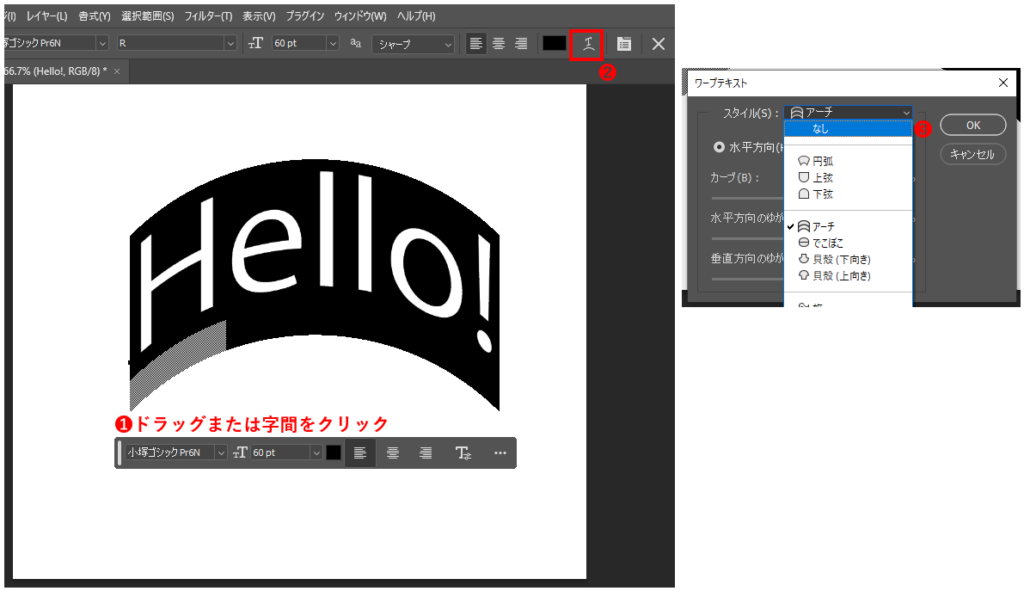The image size is (1024, 591).
Task: Select the 水平方向 radio button
Action: click(719, 147)
